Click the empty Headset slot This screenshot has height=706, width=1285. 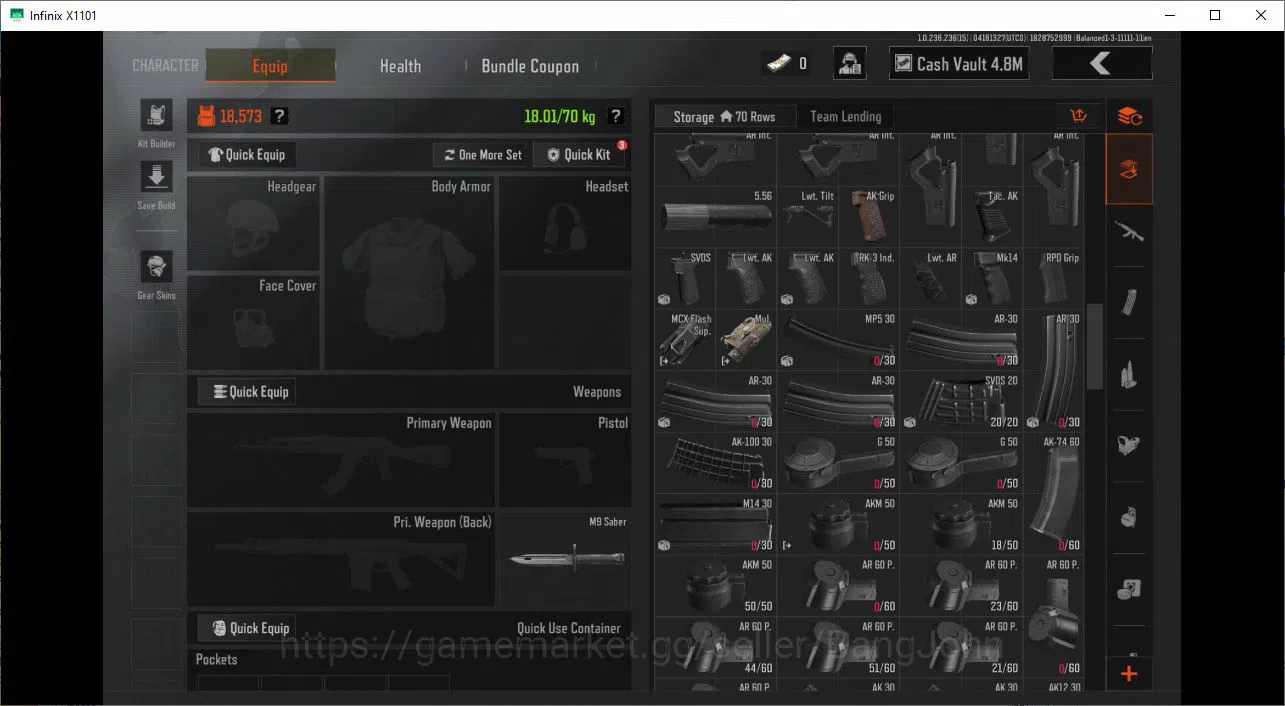pos(565,224)
